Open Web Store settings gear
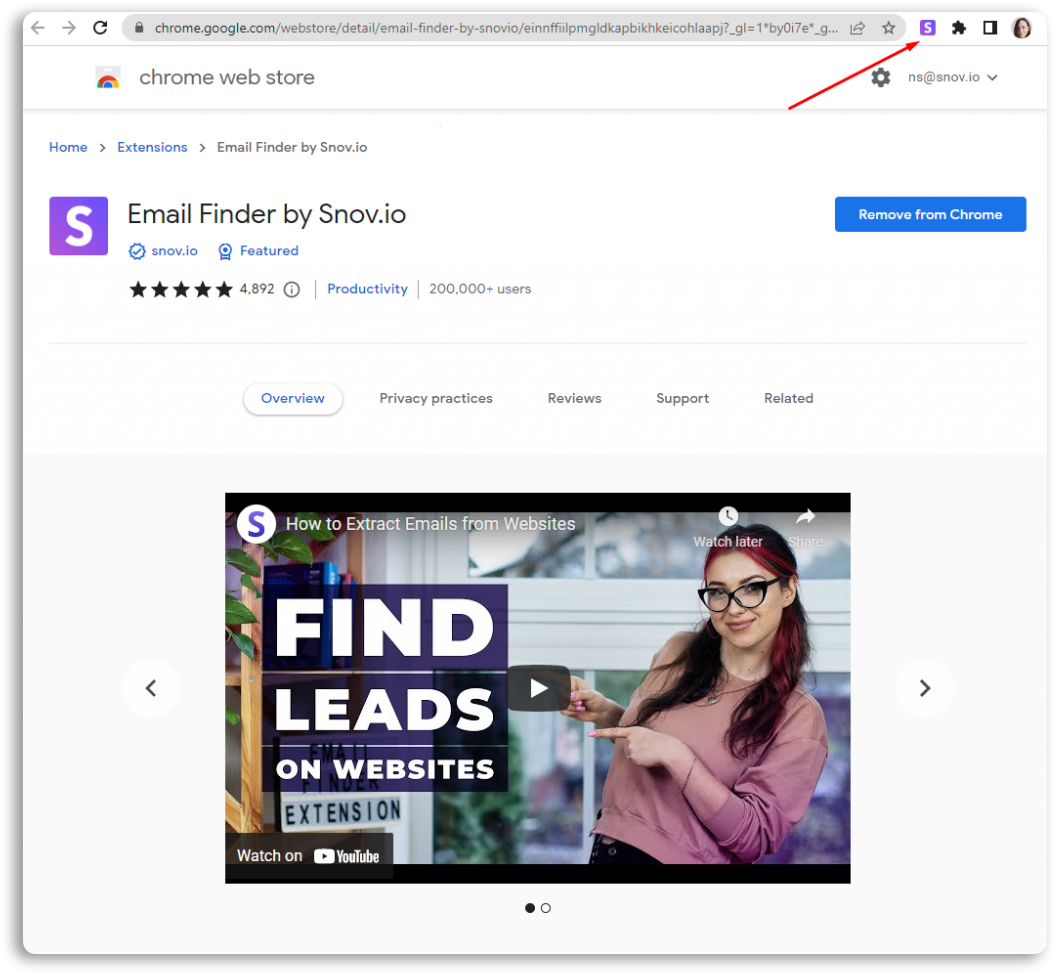Image resolution: width=1056 pixels, height=974 pixels. pyautogui.click(x=880, y=77)
